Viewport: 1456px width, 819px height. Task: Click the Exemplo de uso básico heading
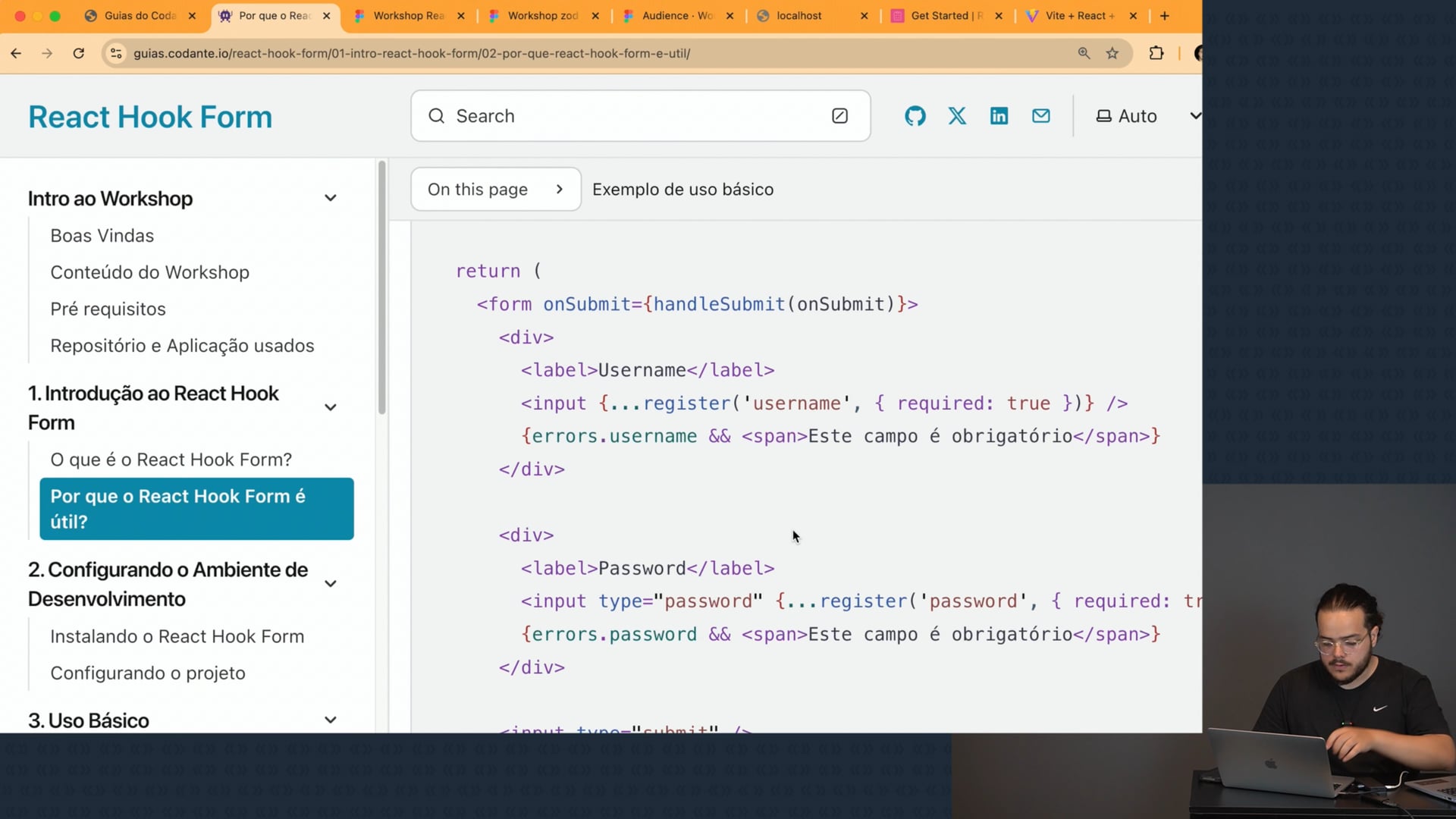coord(682,190)
